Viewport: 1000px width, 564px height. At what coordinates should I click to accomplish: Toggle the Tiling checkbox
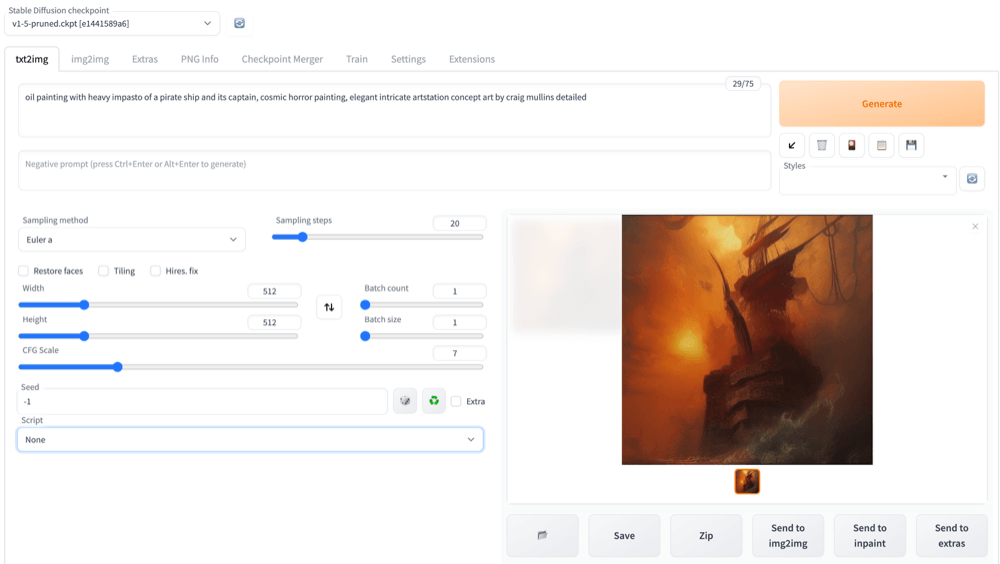click(x=103, y=271)
